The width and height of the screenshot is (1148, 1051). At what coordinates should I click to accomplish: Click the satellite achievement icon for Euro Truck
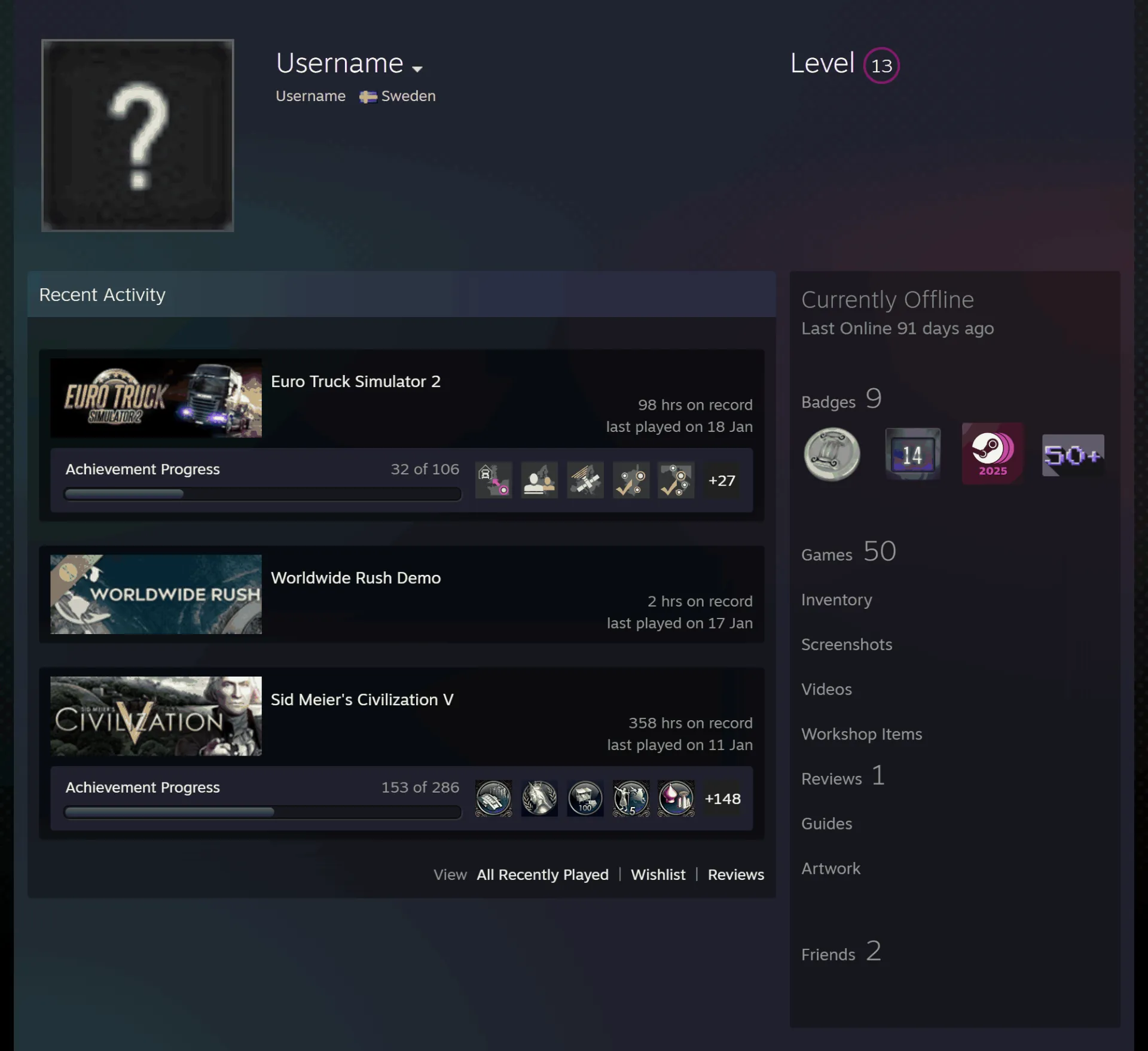tap(585, 480)
